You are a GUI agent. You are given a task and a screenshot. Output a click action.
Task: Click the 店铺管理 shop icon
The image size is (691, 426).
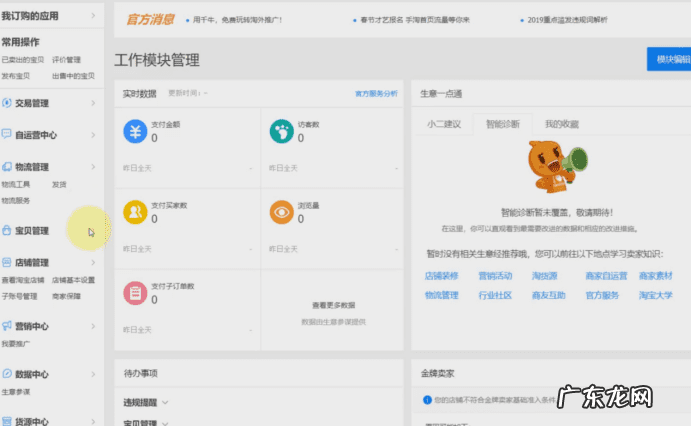click(x=7, y=263)
